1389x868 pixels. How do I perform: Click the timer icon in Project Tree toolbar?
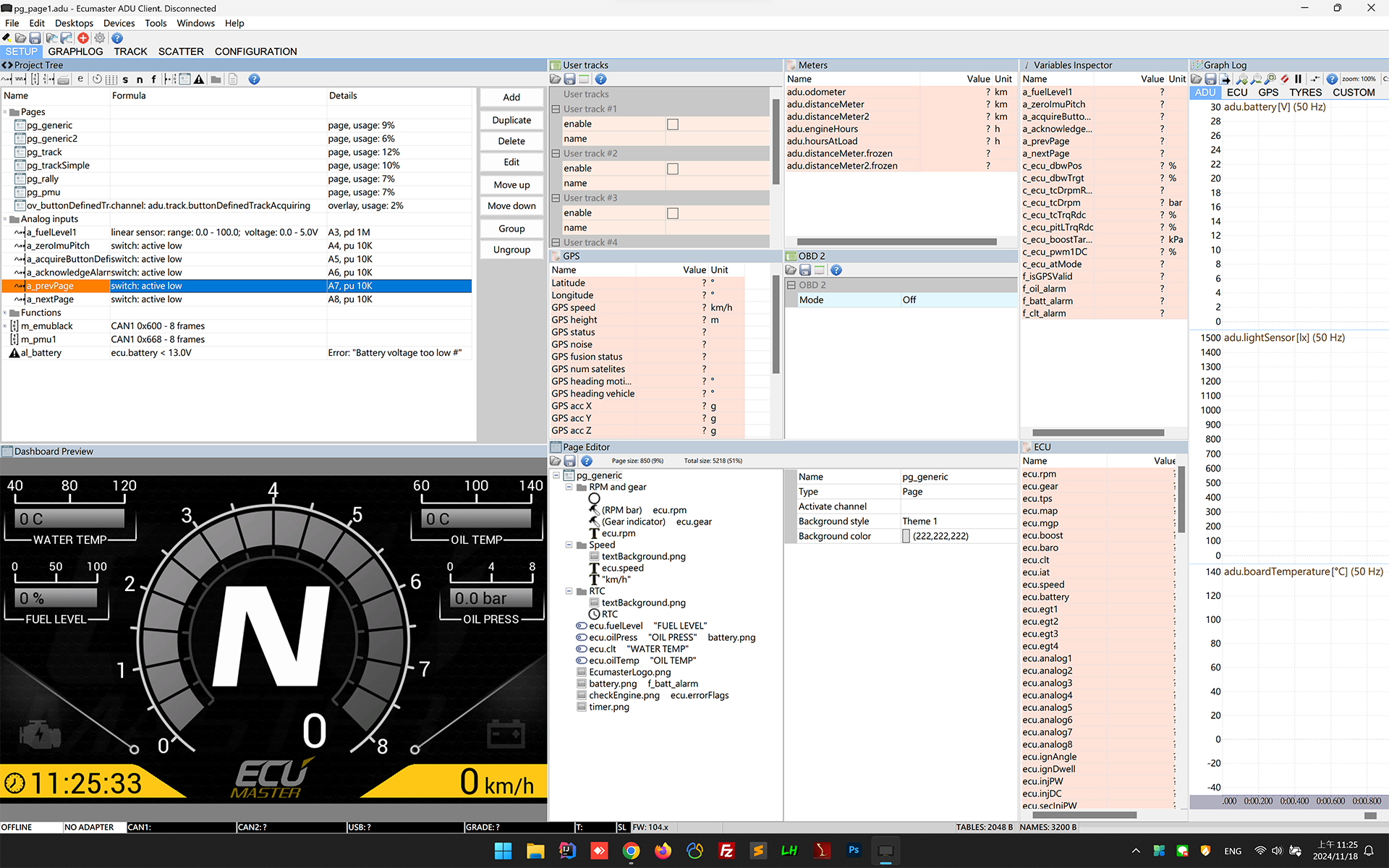(97, 80)
